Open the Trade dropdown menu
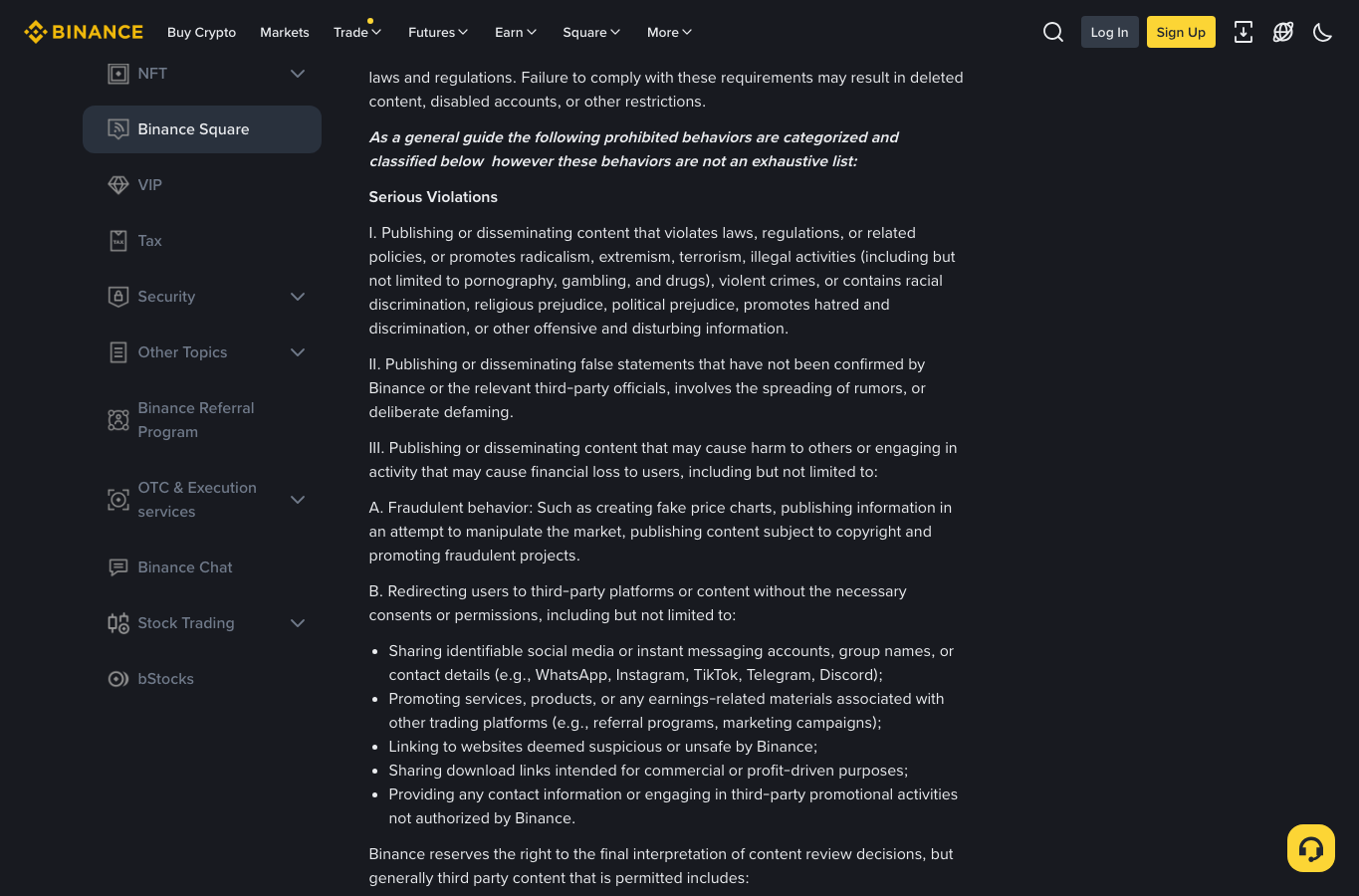1359x896 pixels. 357,32
